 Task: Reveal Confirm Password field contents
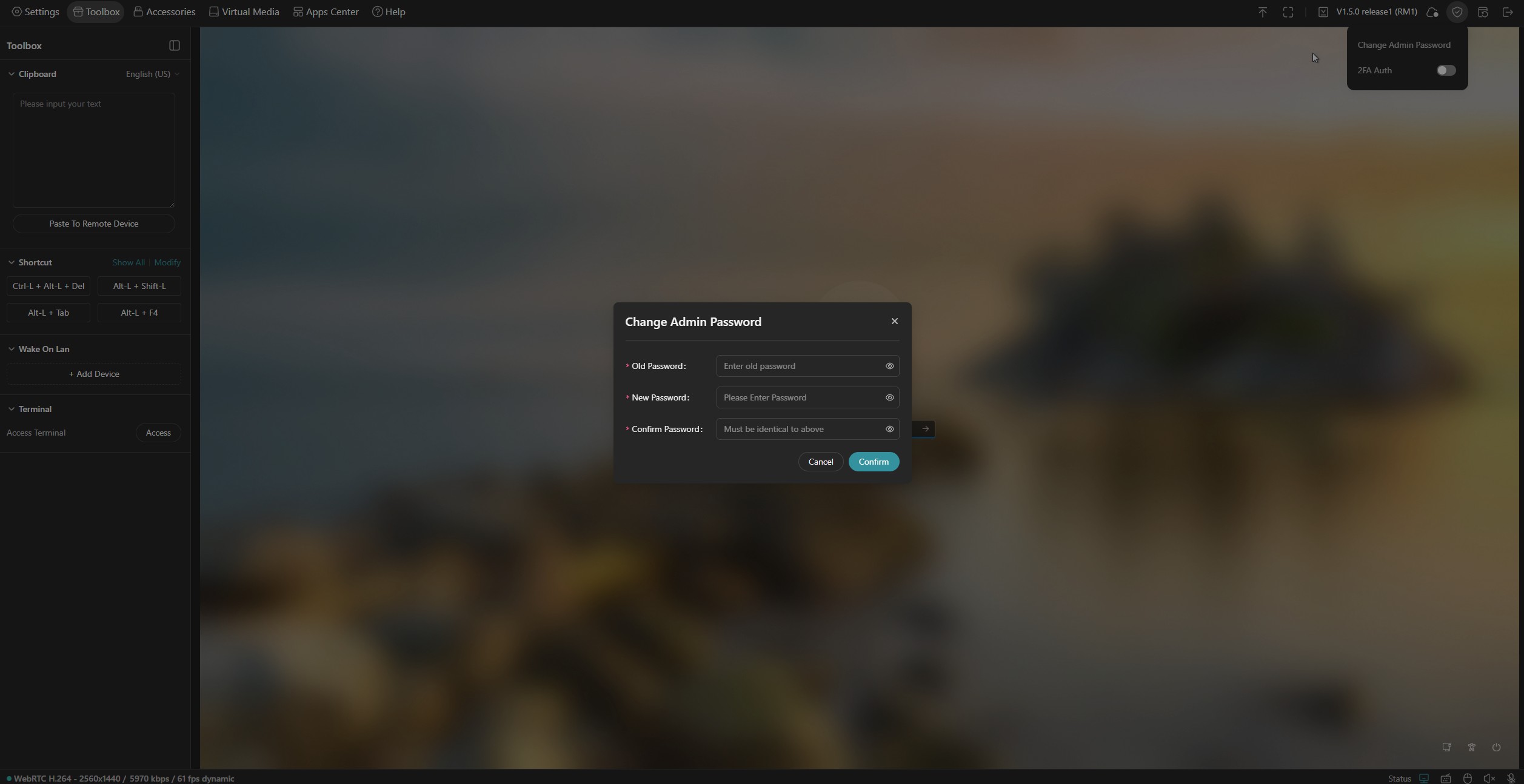pos(889,429)
